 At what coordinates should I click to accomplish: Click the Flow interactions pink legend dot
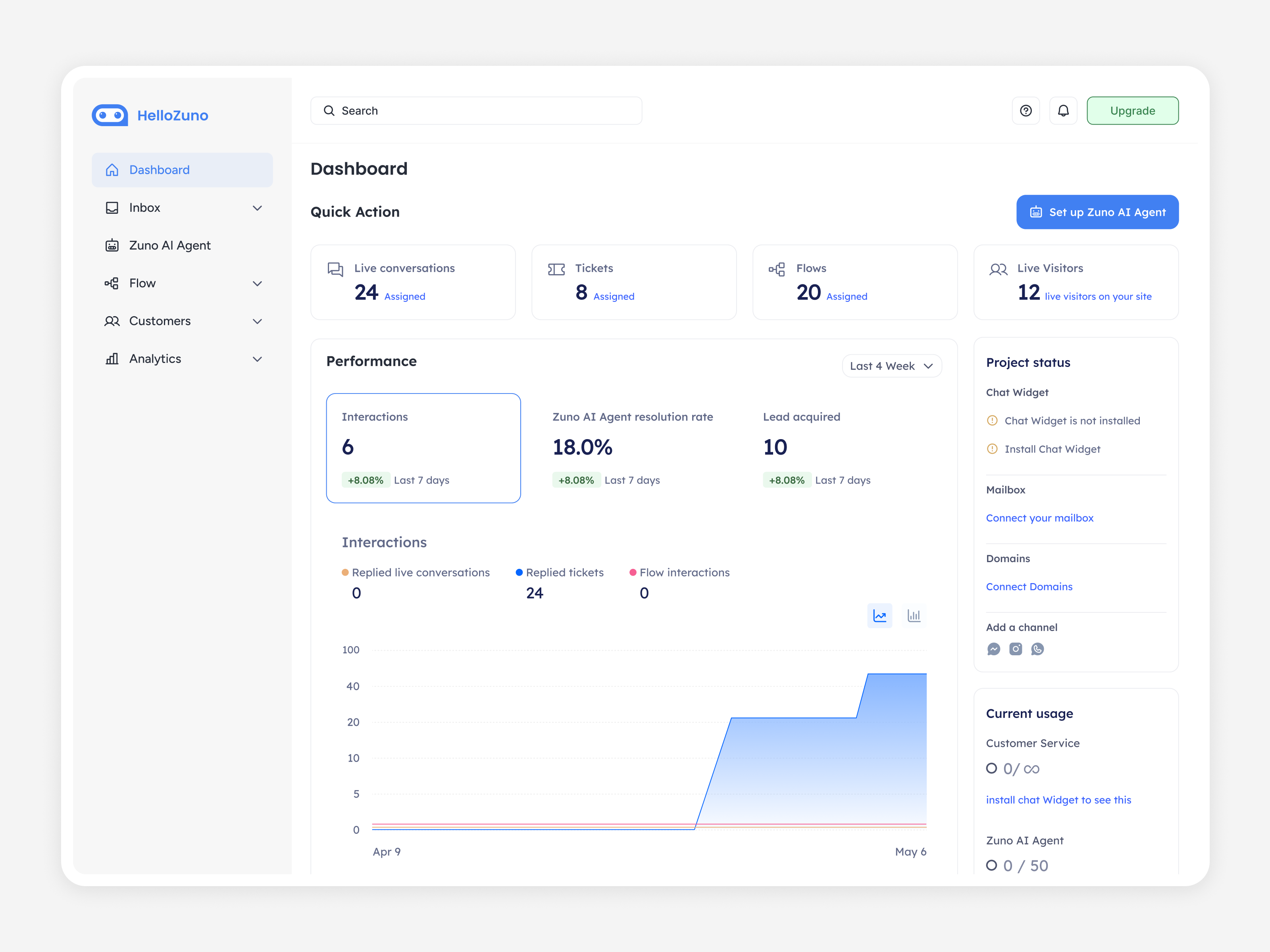pyautogui.click(x=633, y=573)
